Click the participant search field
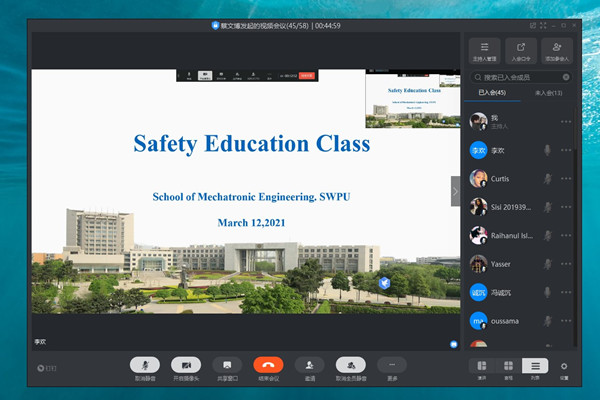Viewport: 600px width, 400px height. [520, 76]
